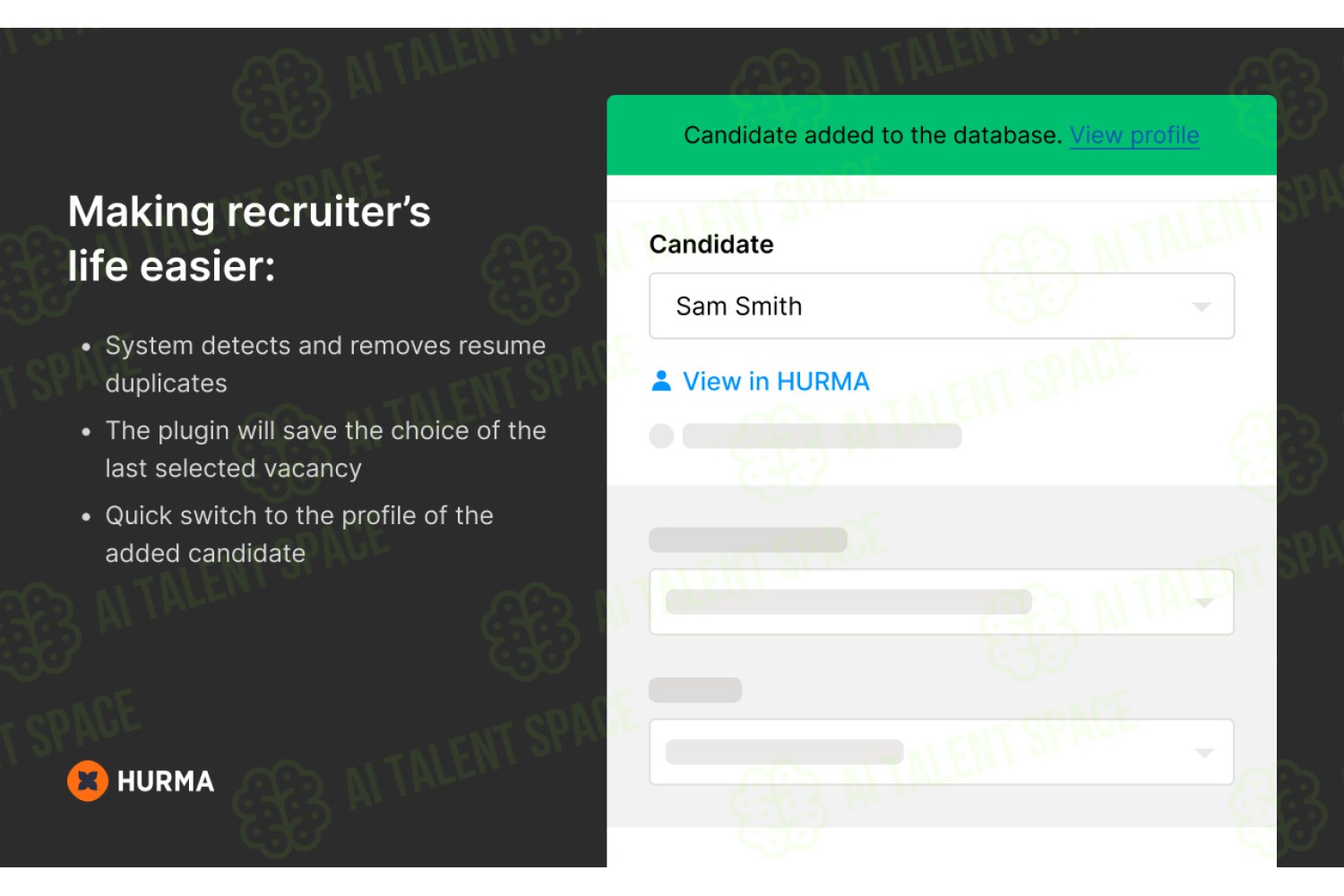The image size is (1344, 896).
Task: Click the resume duplicates bullet point
Action: click(x=325, y=364)
